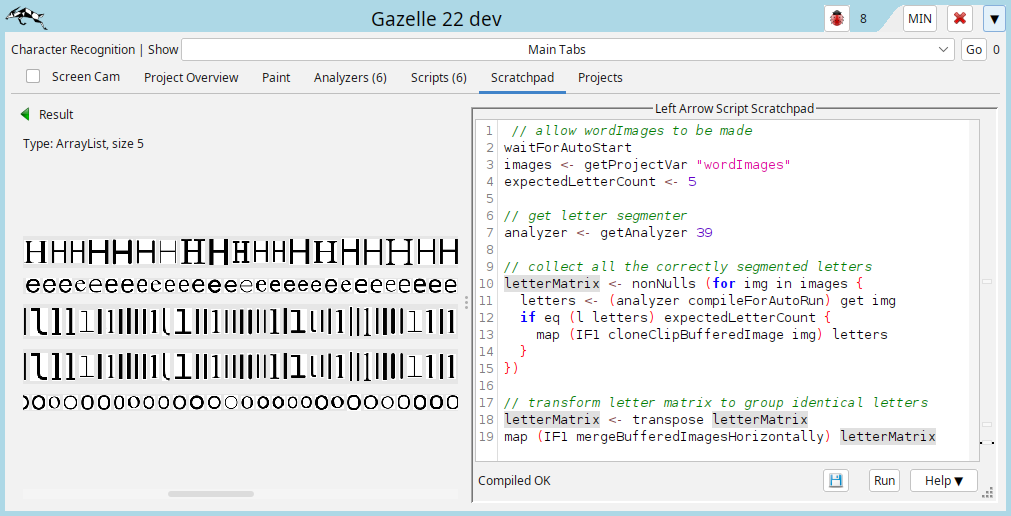The width and height of the screenshot is (1011, 516).
Task: Click the red ladybug bug icon
Action: pyautogui.click(x=836, y=18)
